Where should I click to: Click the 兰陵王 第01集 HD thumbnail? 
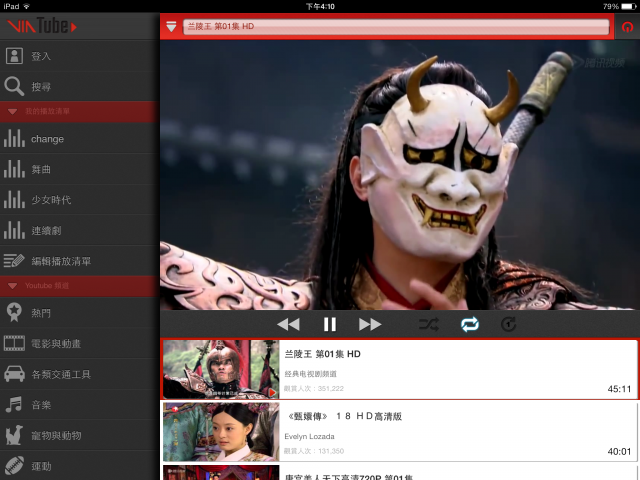[x=221, y=369]
